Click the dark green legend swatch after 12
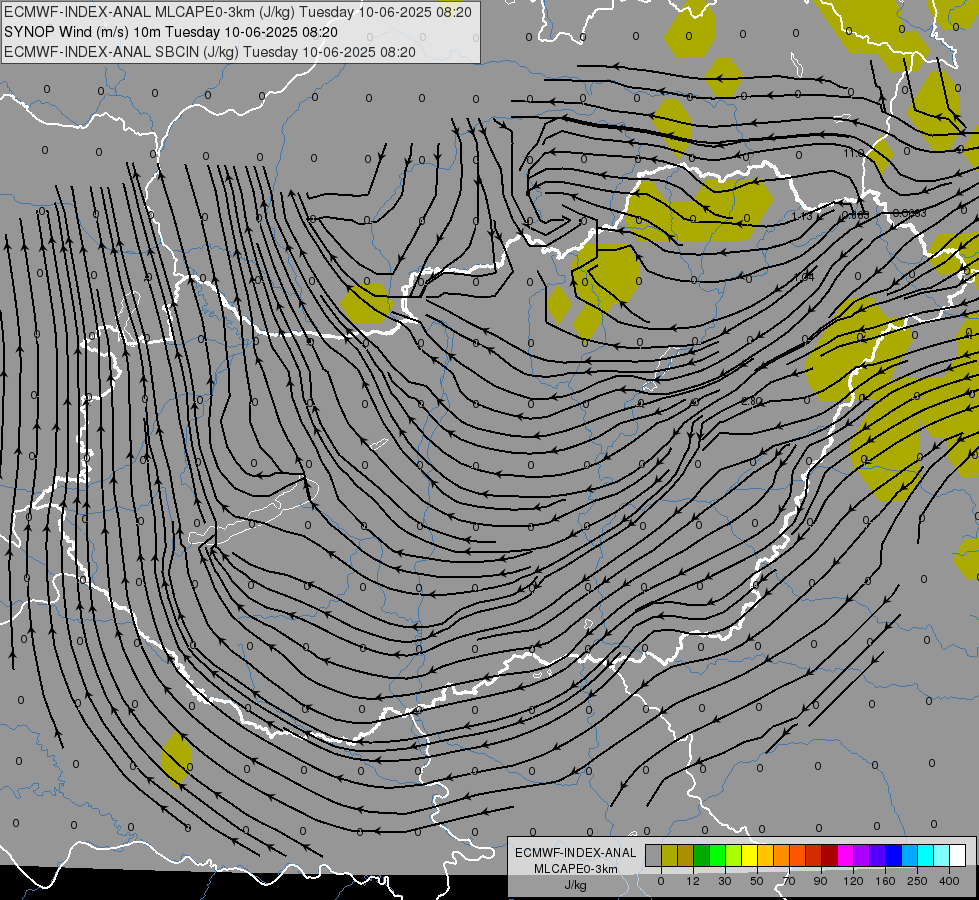This screenshot has width=979, height=900. [x=702, y=855]
